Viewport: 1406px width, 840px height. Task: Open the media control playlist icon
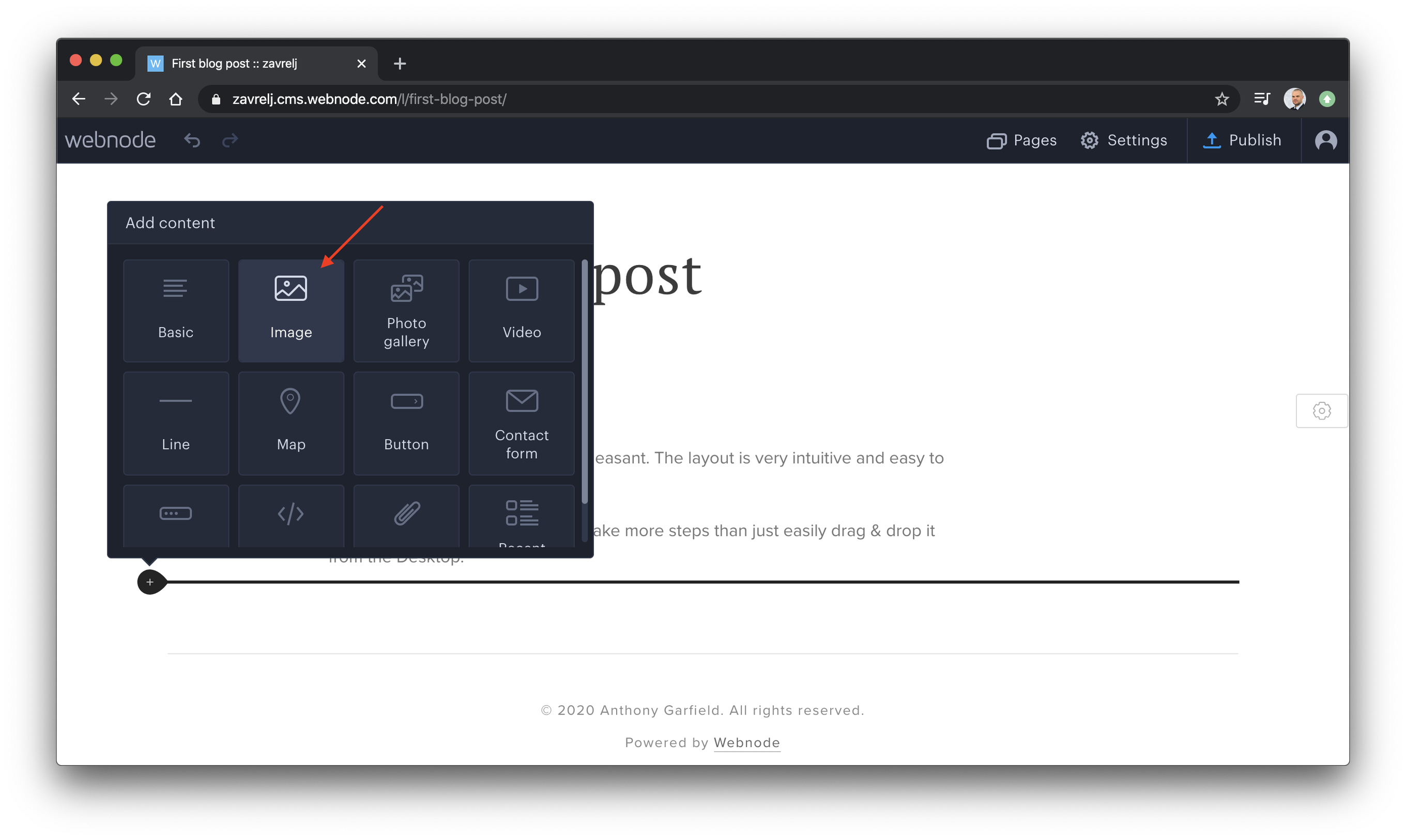(1262, 99)
